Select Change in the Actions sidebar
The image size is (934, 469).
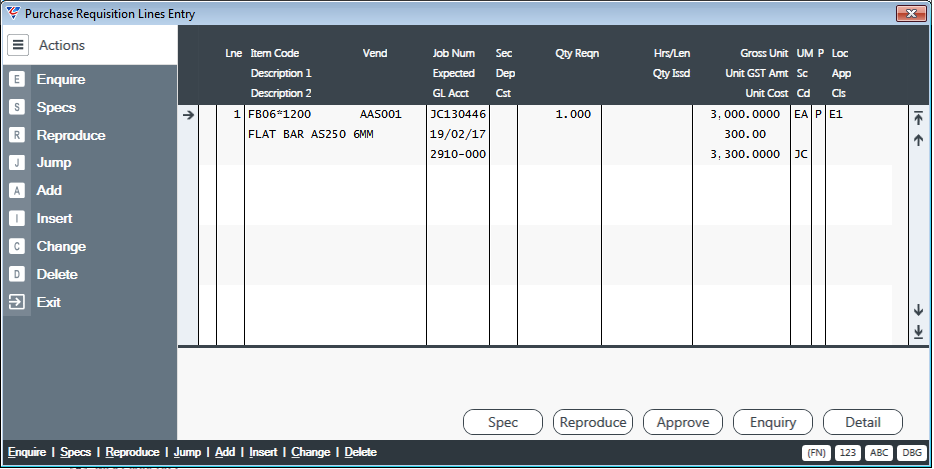coord(61,246)
